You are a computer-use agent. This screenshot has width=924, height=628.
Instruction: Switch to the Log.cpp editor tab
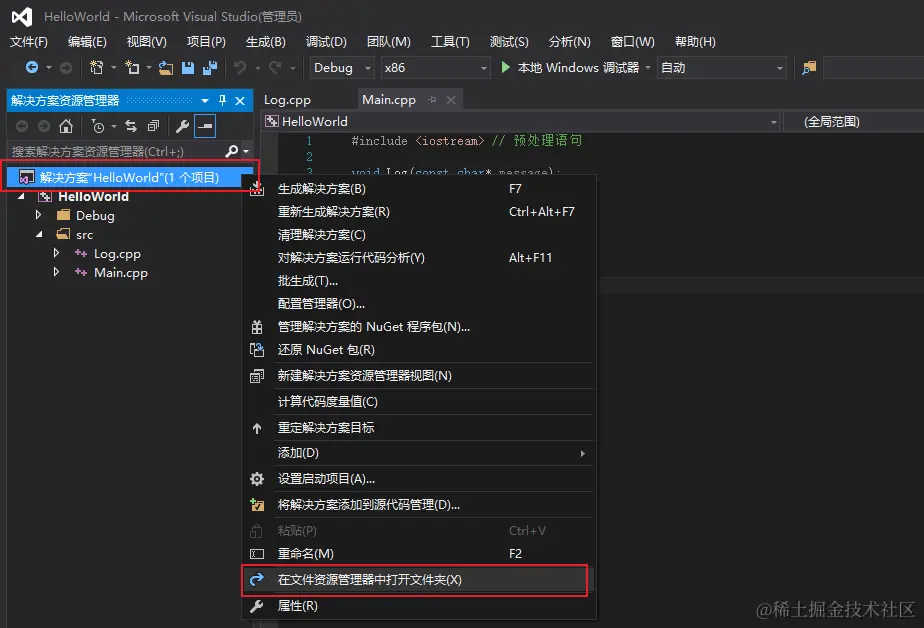(x=287, y=100)
